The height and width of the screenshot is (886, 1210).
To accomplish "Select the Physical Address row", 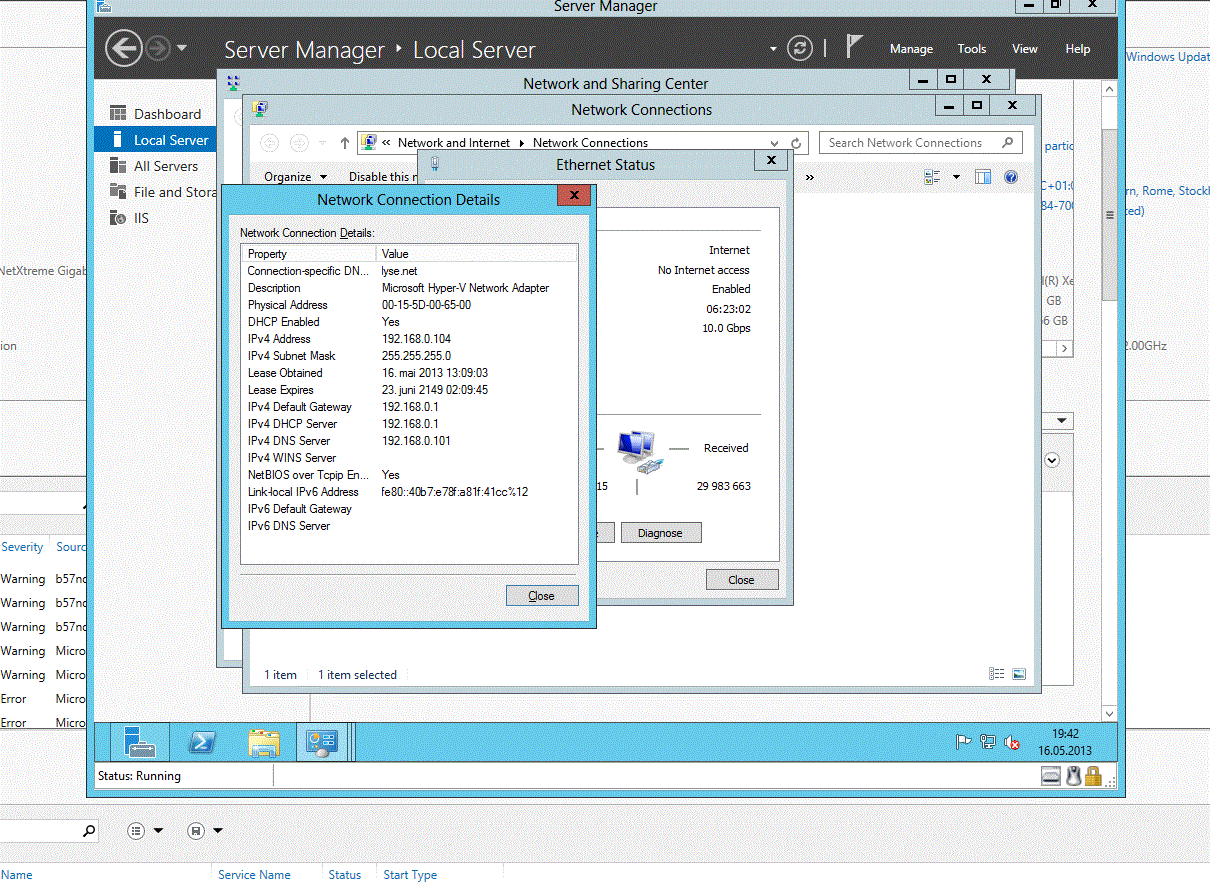I will coord(409,305).
